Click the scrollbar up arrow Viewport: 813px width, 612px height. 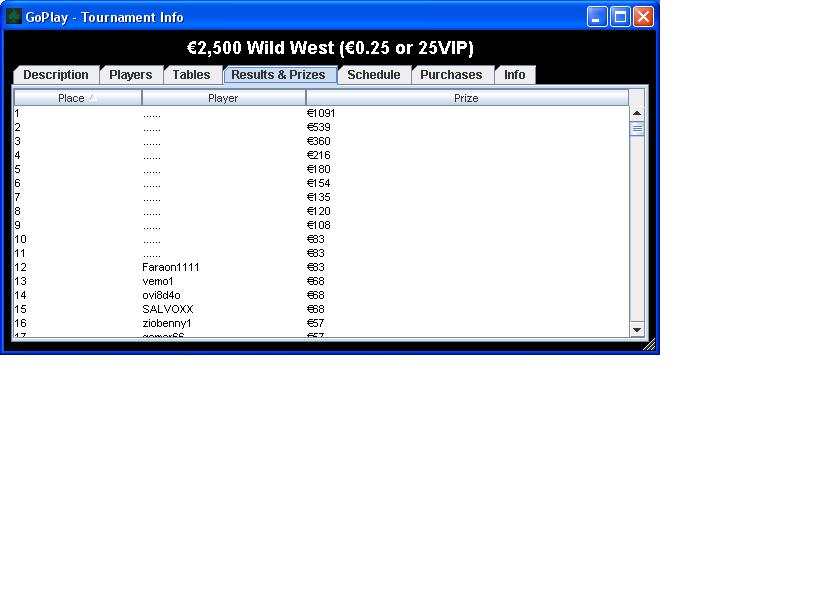click(x=637, y=113)
